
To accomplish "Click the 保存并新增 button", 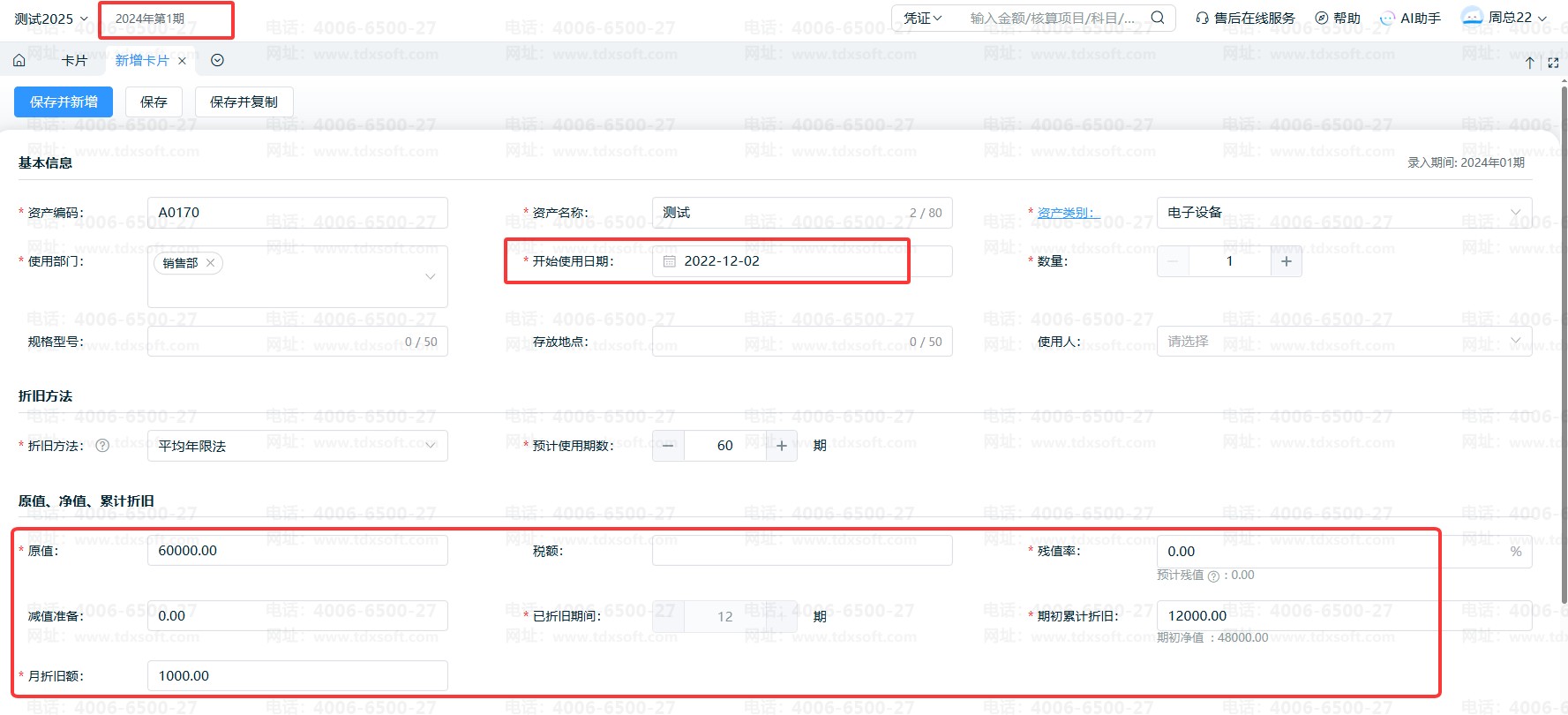I will (x=64, y=102).
